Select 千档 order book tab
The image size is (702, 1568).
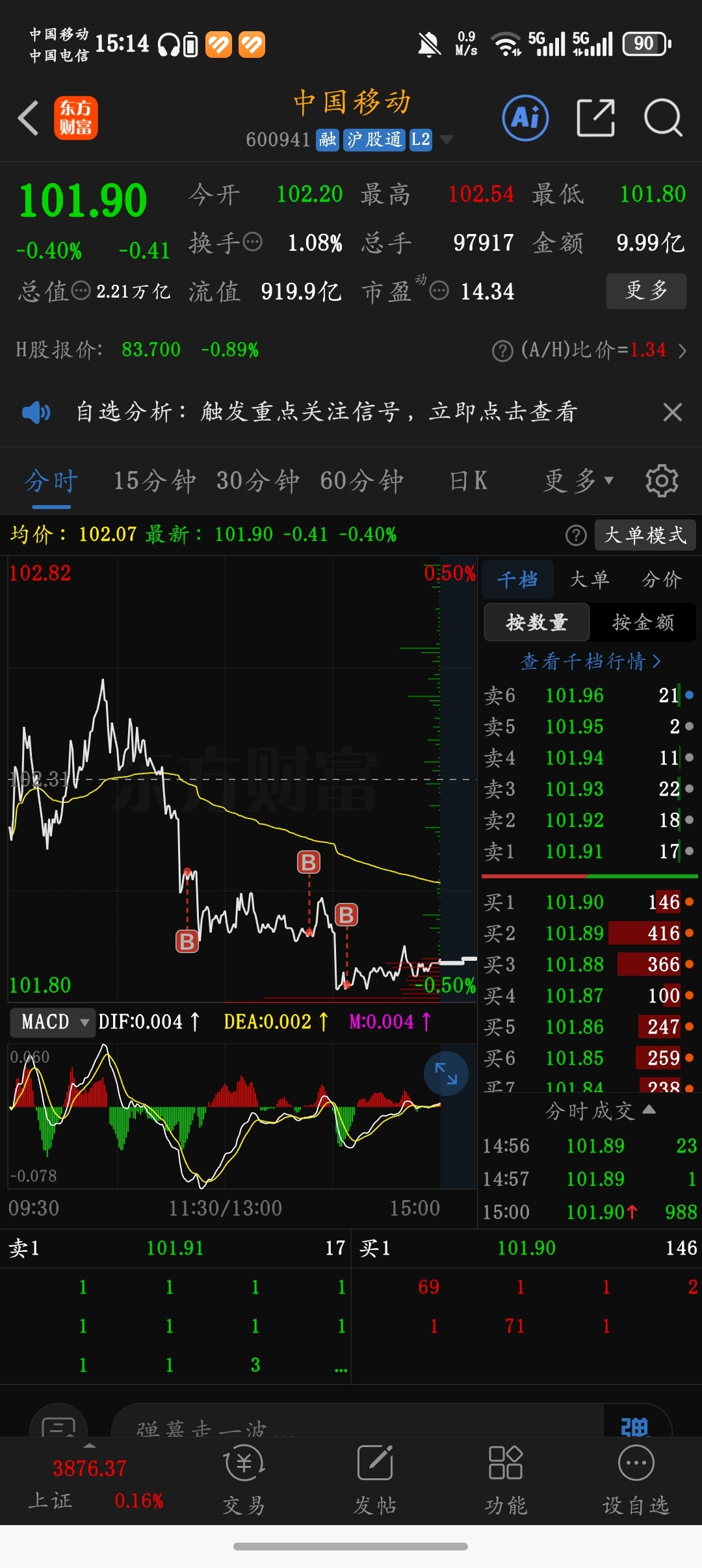[517, 579]
